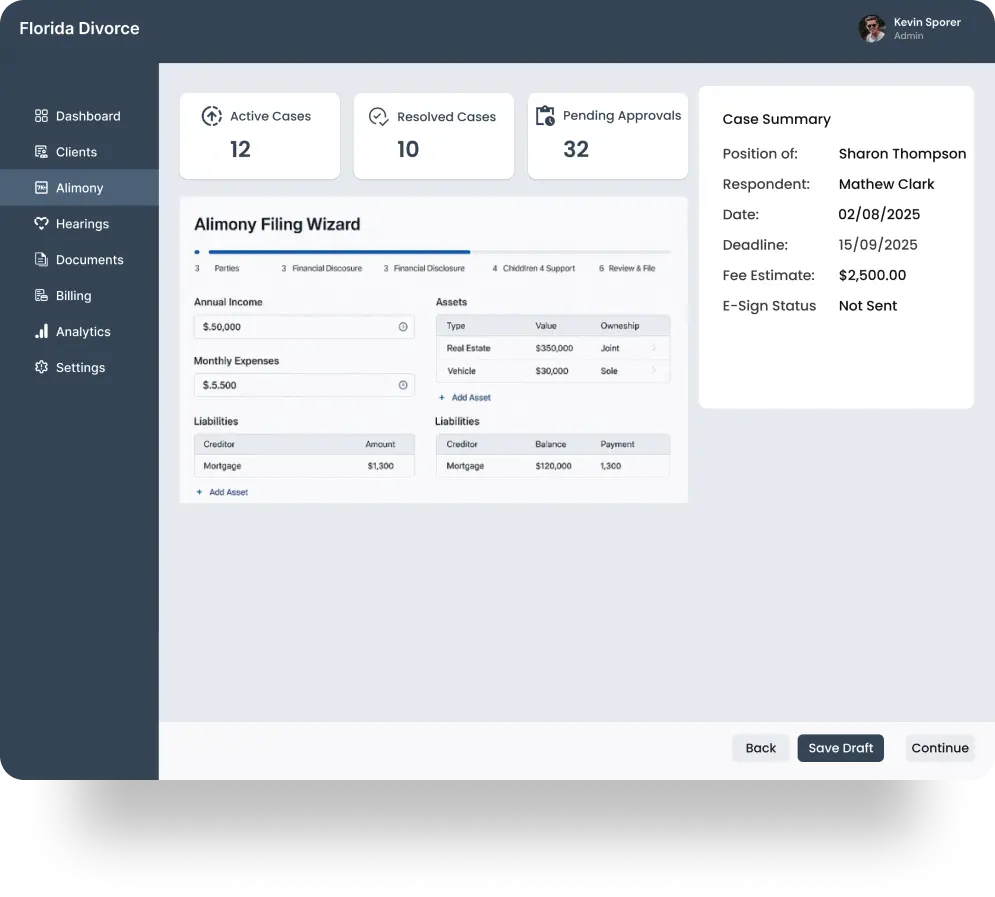Expand the Vehicle asset row chevron

coord(654,371)
